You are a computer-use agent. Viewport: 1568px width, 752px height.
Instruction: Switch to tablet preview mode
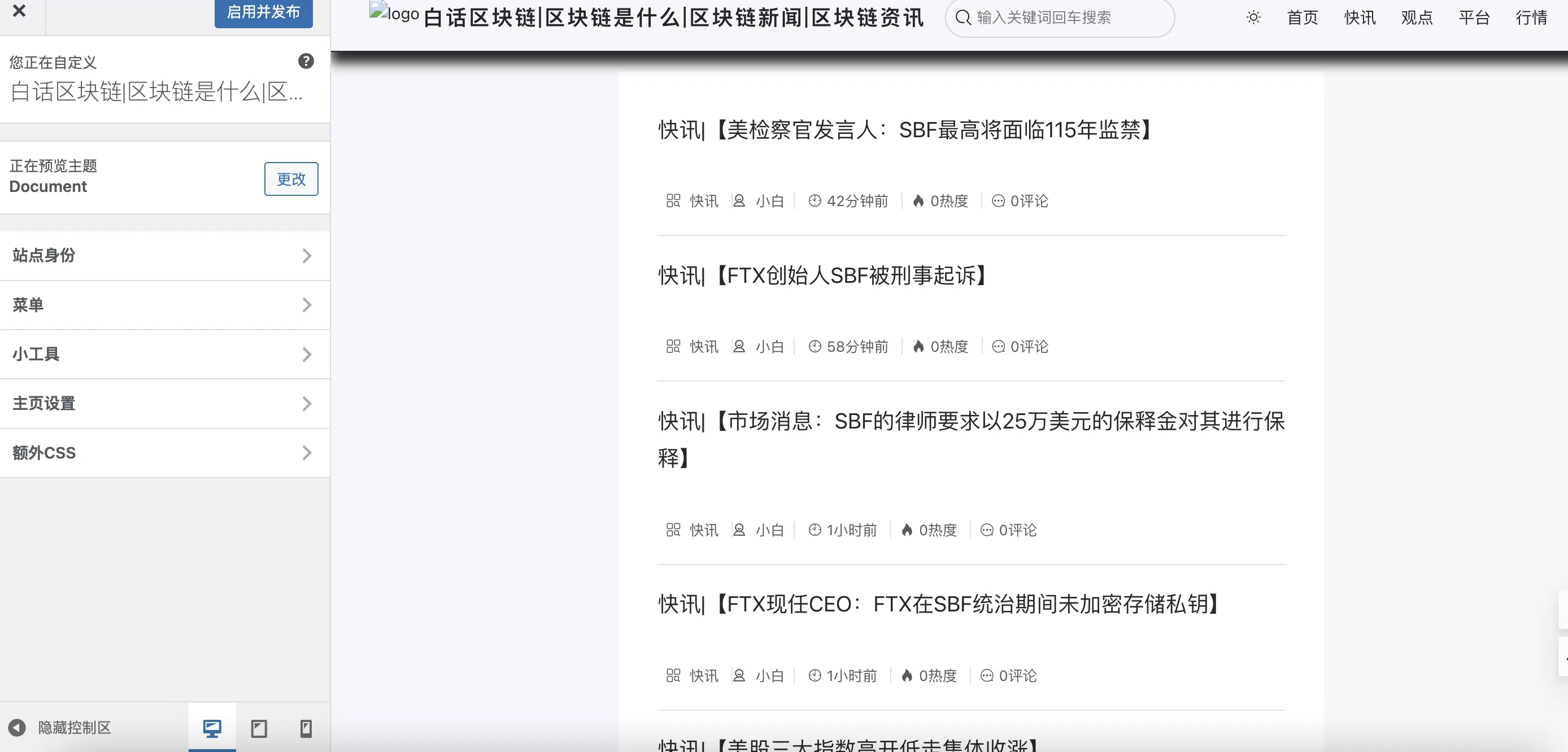point(259,728)
